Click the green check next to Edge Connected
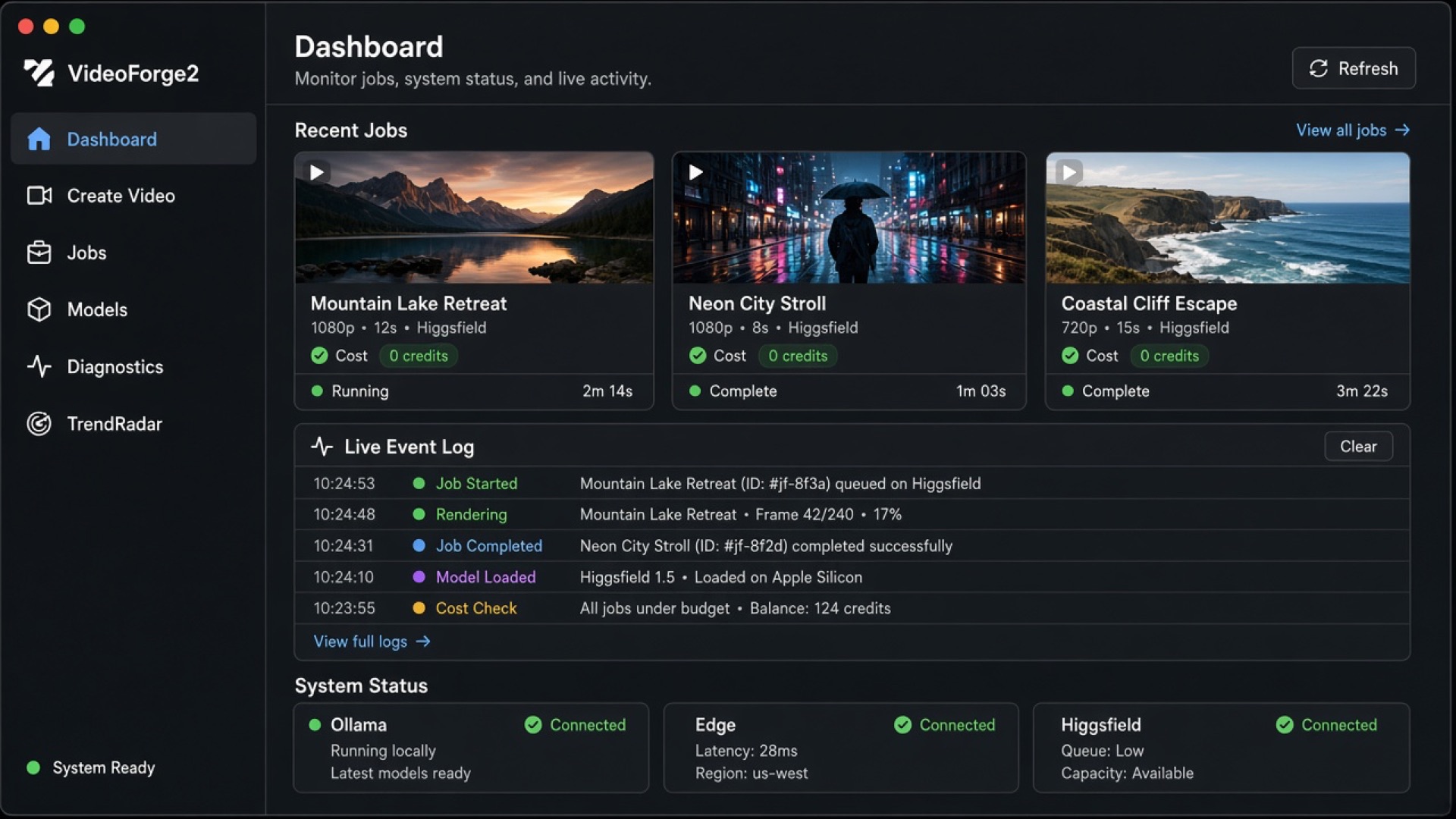This screenshot has height=819, width=1456. coord(902,725)
